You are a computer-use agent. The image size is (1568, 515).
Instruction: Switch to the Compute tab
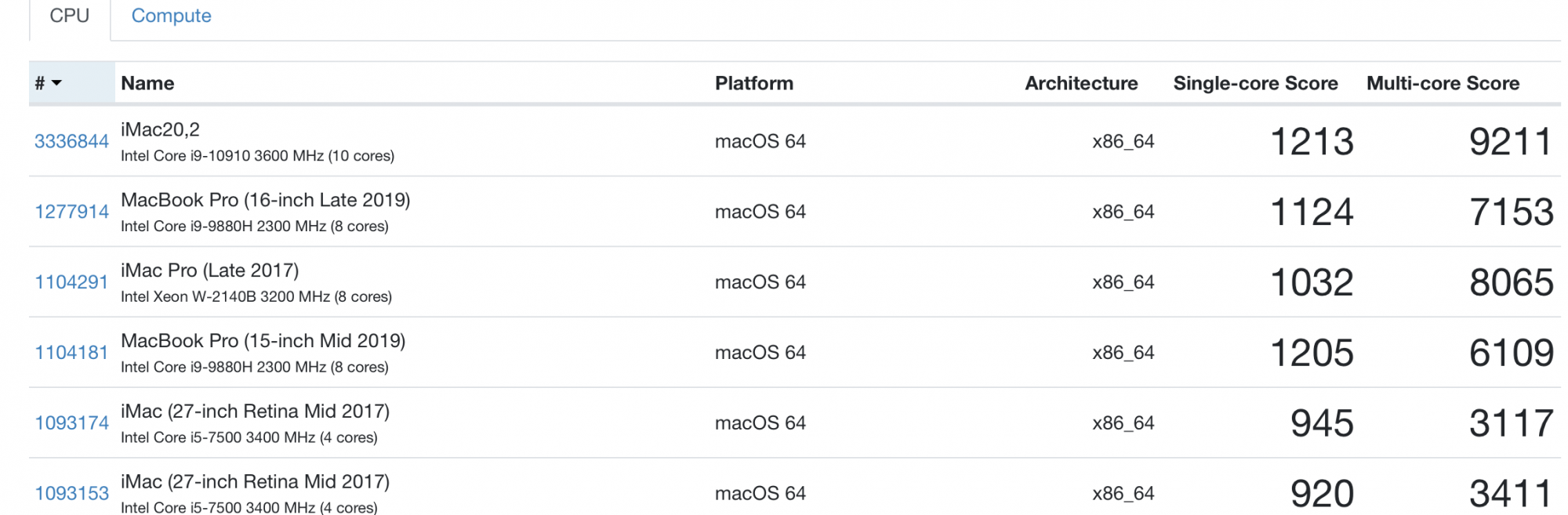171,16
